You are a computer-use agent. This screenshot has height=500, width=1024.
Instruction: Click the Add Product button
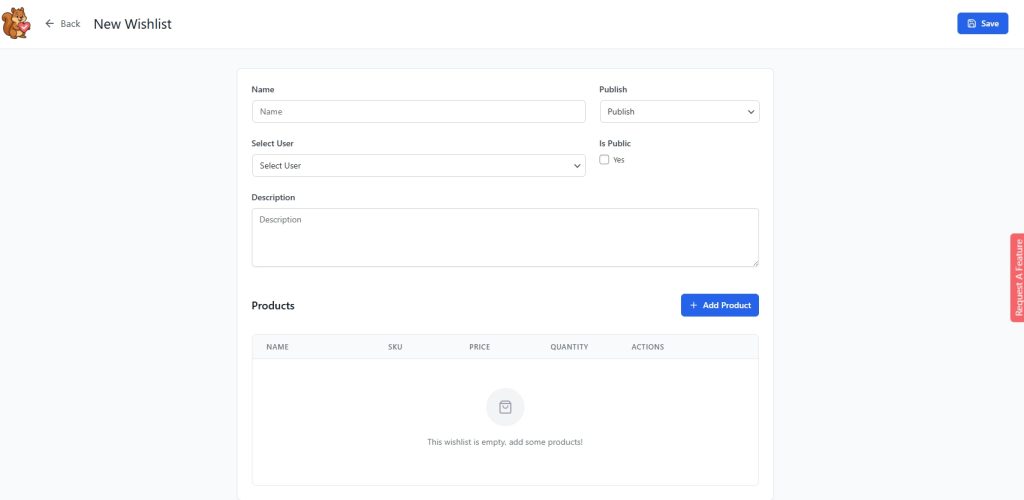point(719,305)
